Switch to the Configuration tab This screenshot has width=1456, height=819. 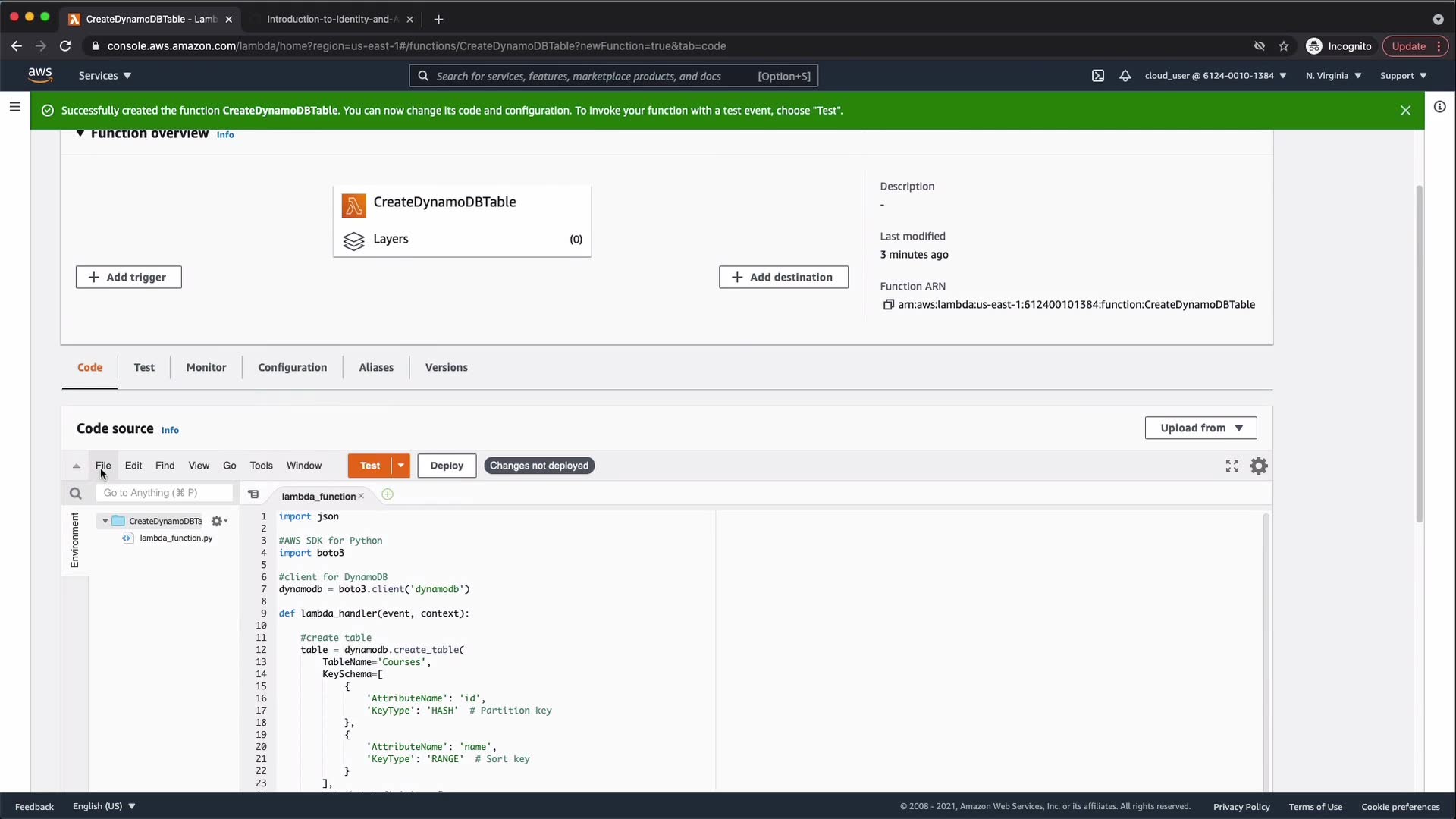[x=292, y=367]
